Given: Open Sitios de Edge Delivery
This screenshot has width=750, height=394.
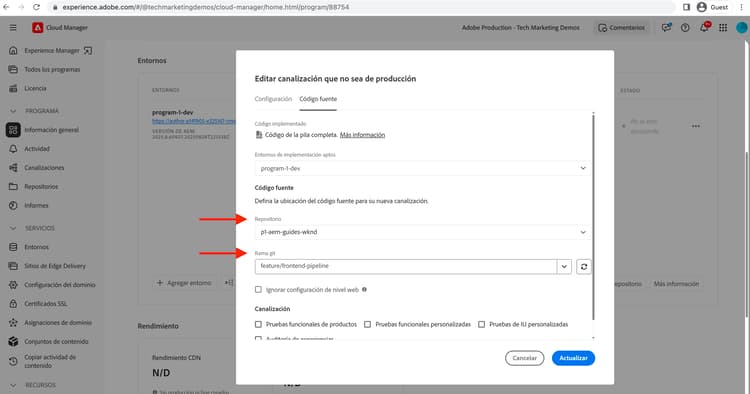Looking at the screenshot, I should [55, 266].
